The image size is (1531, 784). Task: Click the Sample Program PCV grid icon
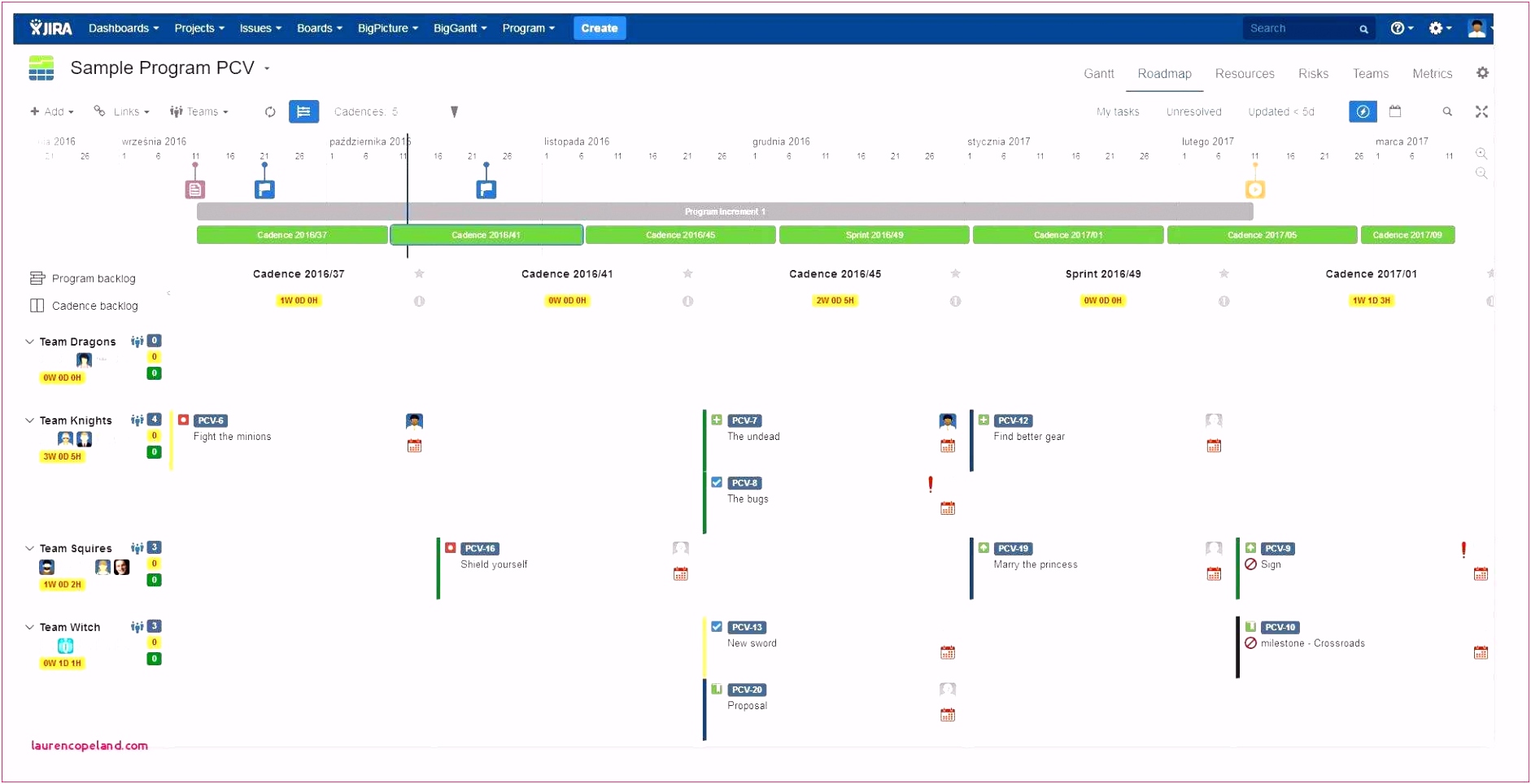[41, 68]
